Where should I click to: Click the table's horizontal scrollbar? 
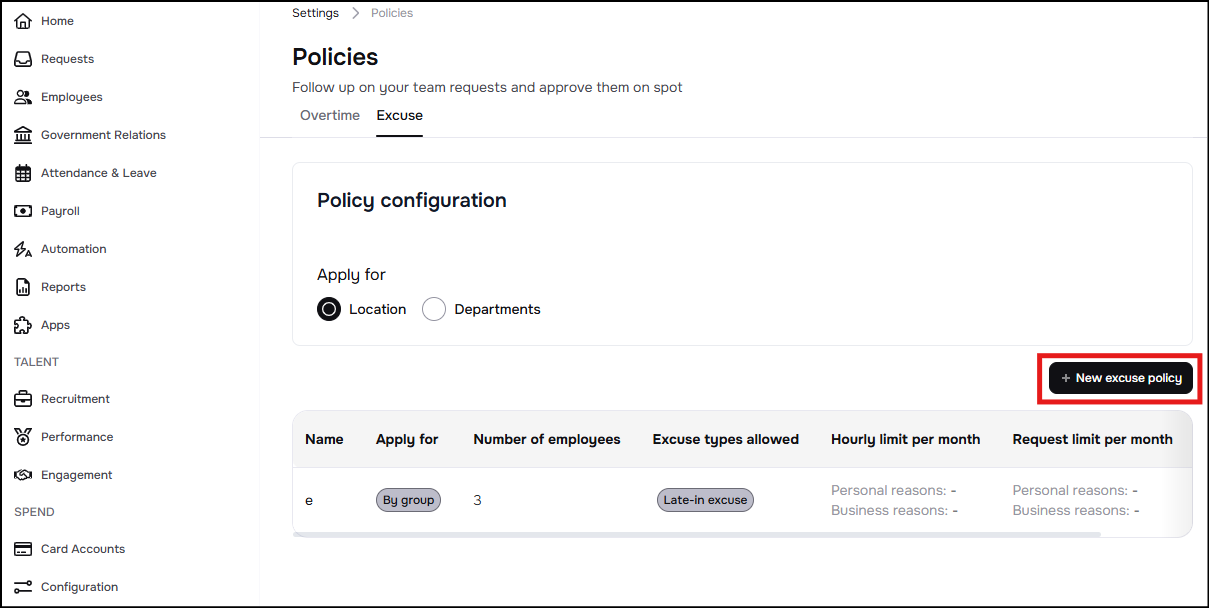(x=700, y=534)
